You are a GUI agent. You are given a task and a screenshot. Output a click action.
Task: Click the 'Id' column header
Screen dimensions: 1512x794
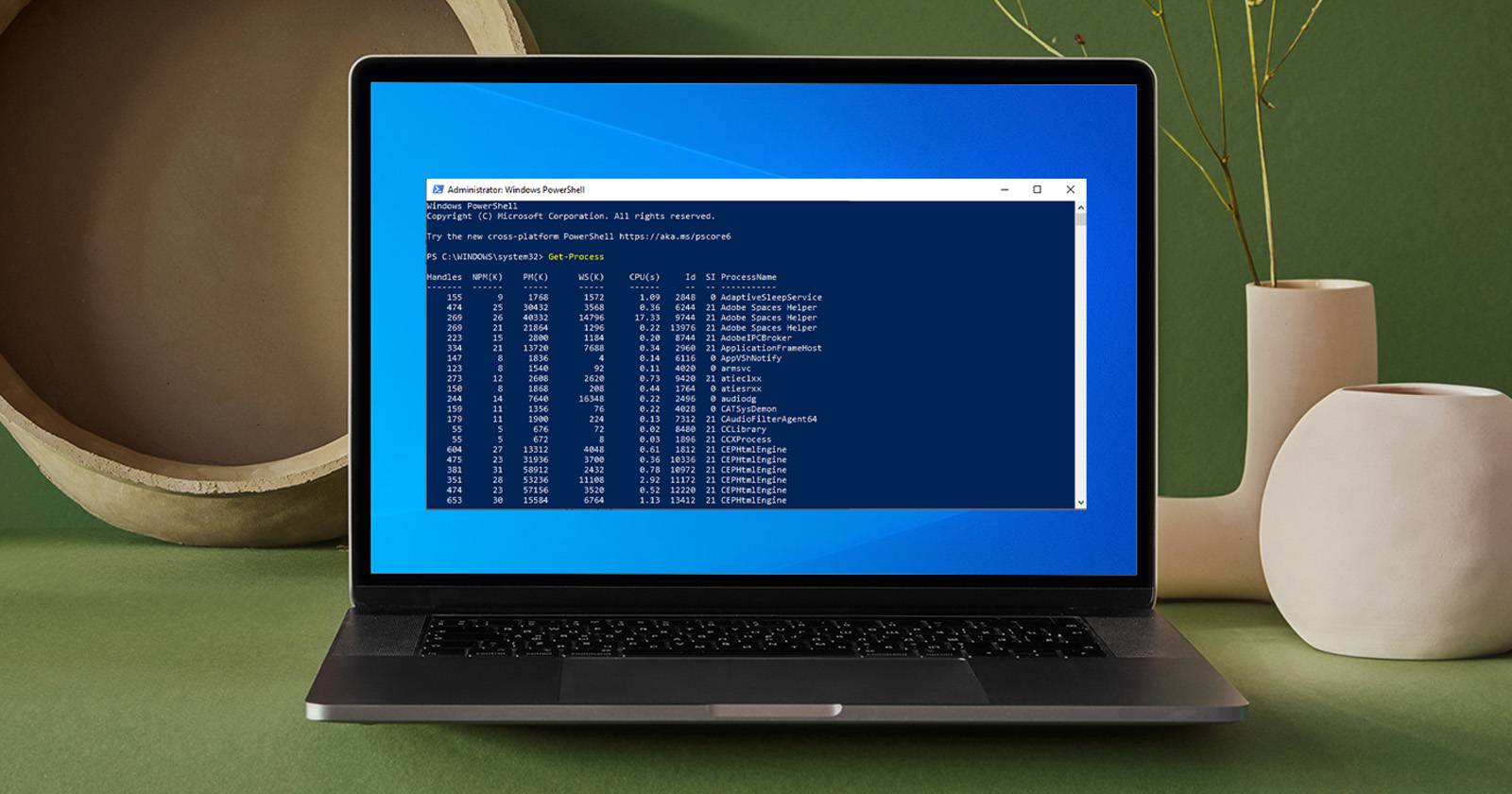tap(690, 277)
